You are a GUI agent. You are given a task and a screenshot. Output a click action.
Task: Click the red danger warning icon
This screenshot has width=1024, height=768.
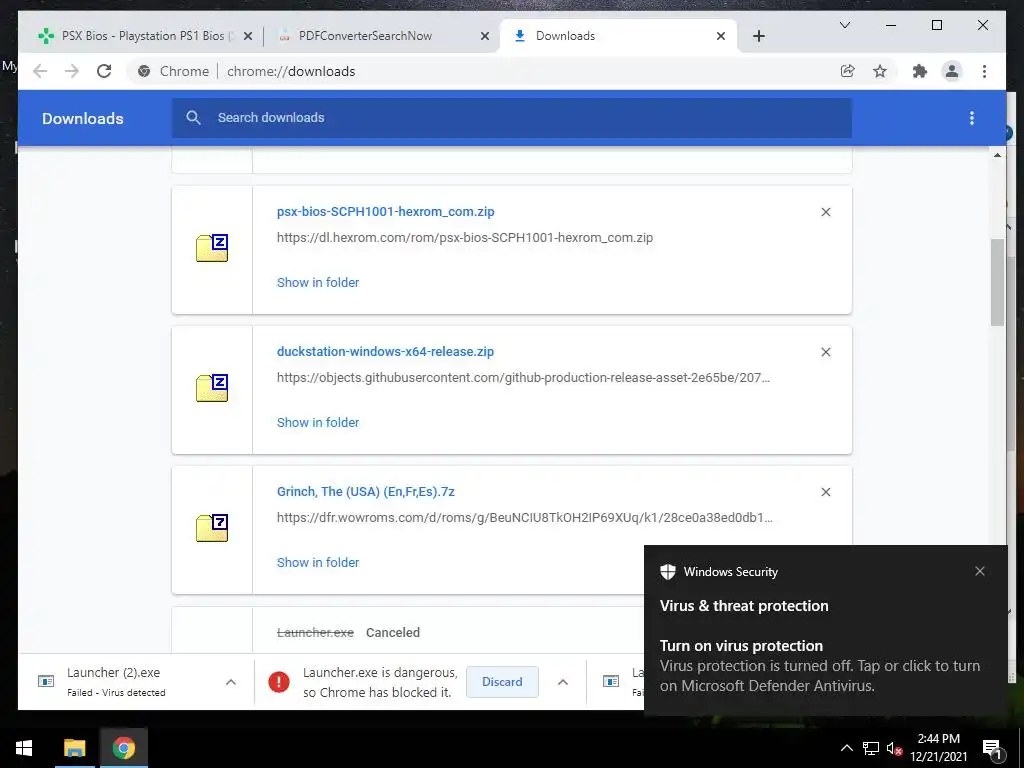[279, 682]
